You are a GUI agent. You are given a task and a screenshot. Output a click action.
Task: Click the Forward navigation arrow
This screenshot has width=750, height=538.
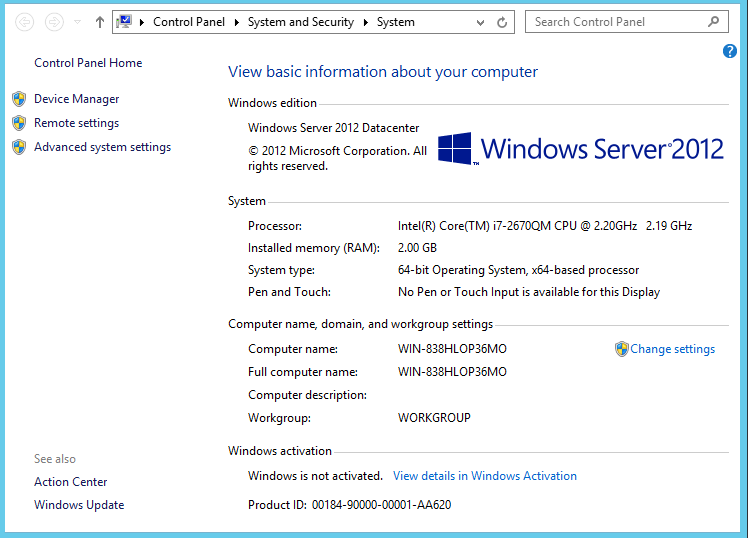54,22
